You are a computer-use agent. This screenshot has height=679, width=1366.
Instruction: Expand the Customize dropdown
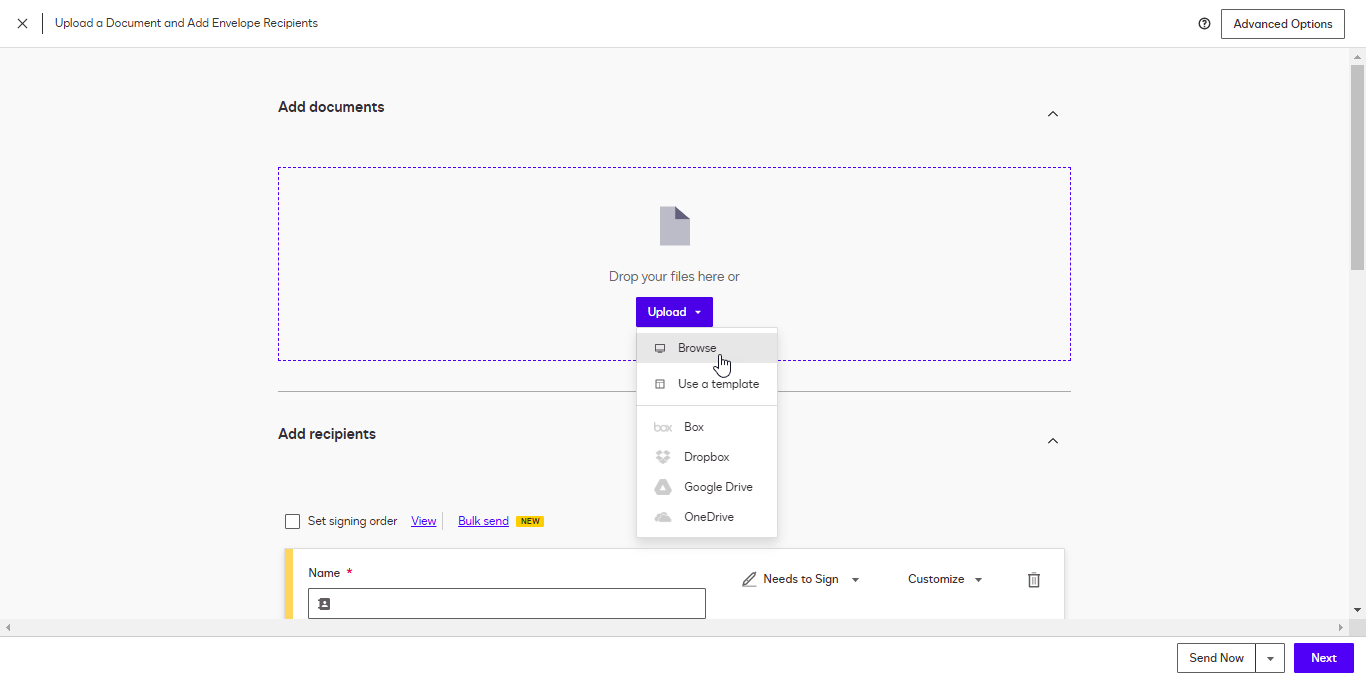click(945, 579)
